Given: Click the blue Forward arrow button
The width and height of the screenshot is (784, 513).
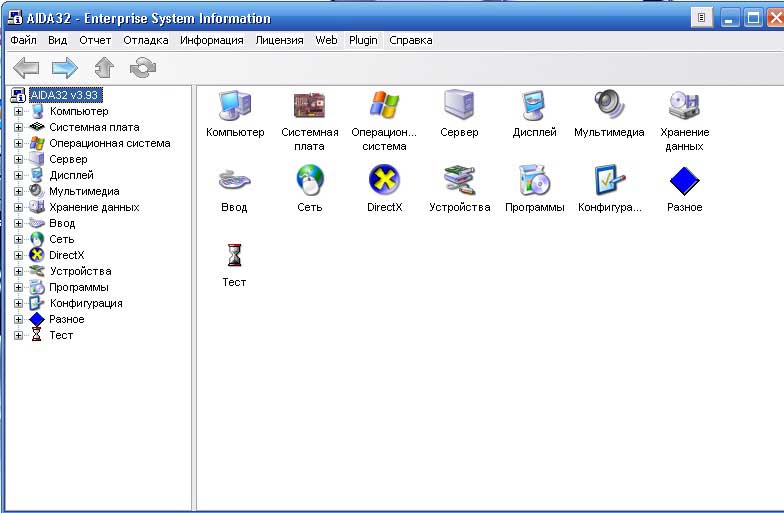Looking at the screenshot, I should tap(65, 68).
